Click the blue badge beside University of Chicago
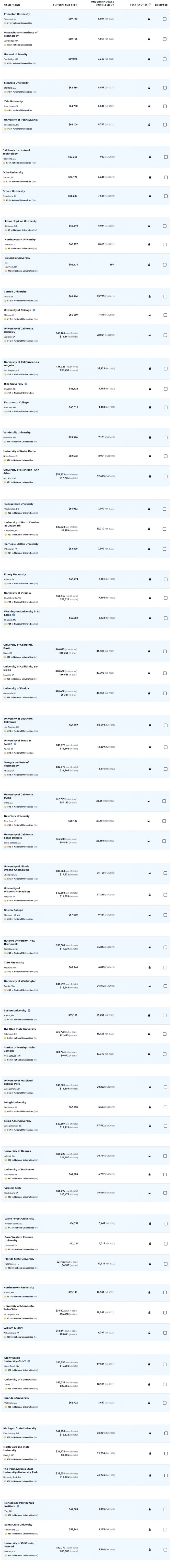 (34, 310)
